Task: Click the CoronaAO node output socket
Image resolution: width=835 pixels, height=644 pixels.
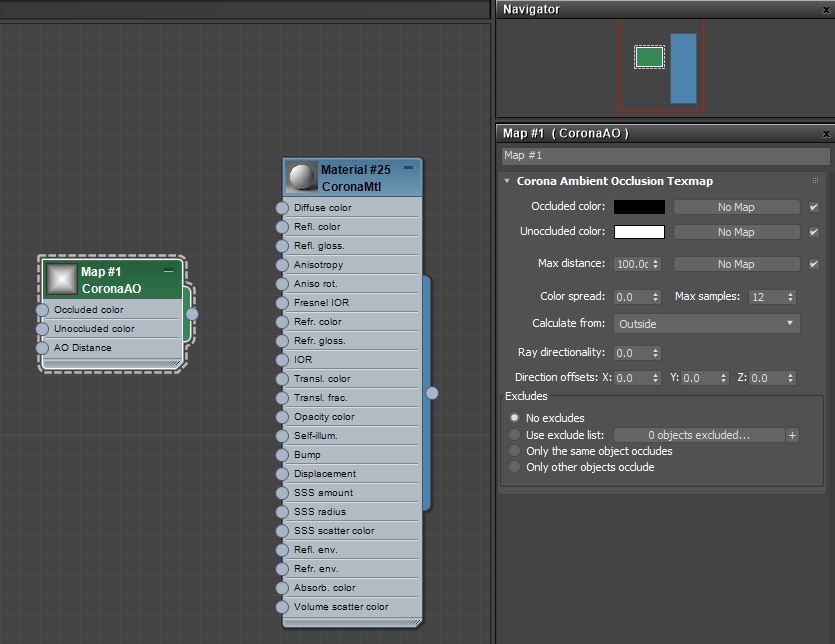Action: (192, 314)
